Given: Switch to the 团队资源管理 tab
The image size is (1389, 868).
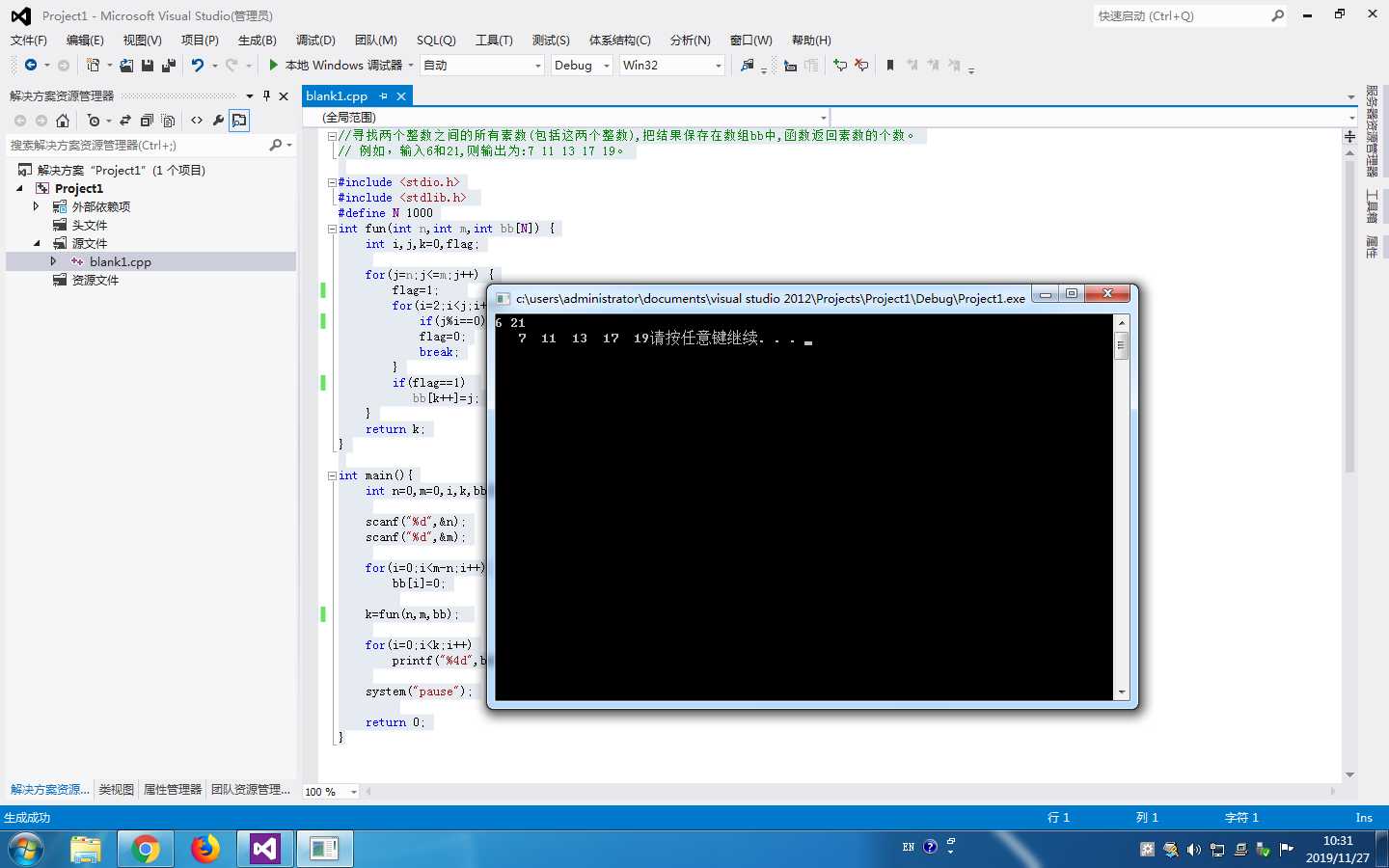Looking at the screenshot, I should pos(251,789).
